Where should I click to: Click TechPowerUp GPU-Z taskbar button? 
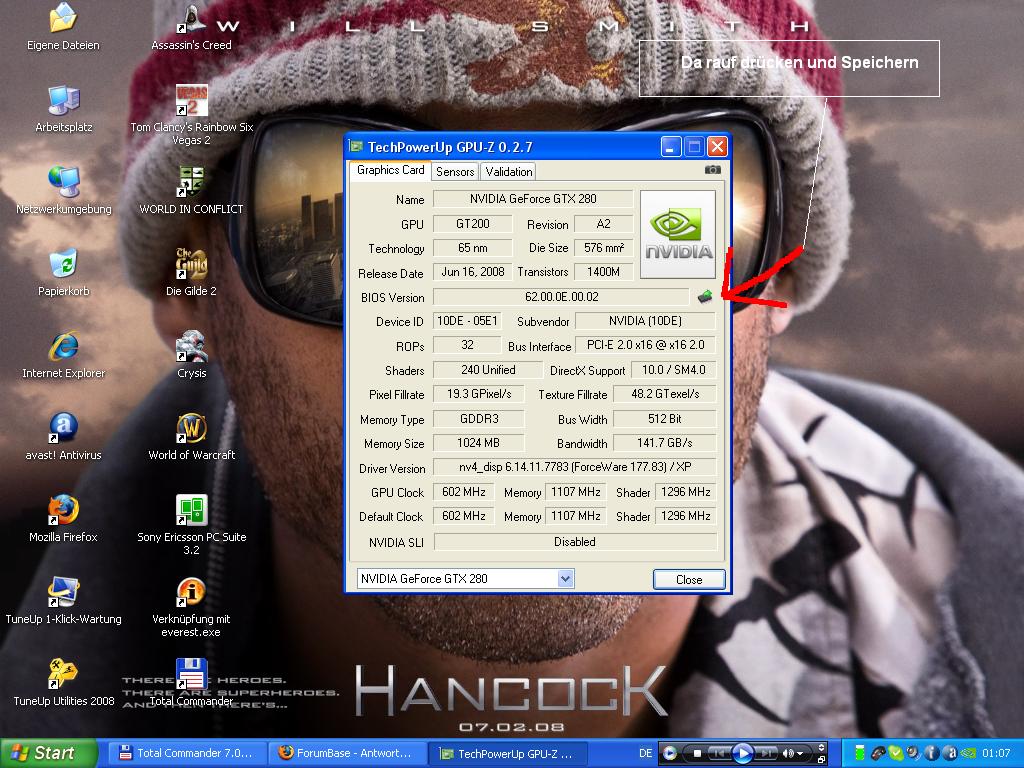(x=508, y=754)
